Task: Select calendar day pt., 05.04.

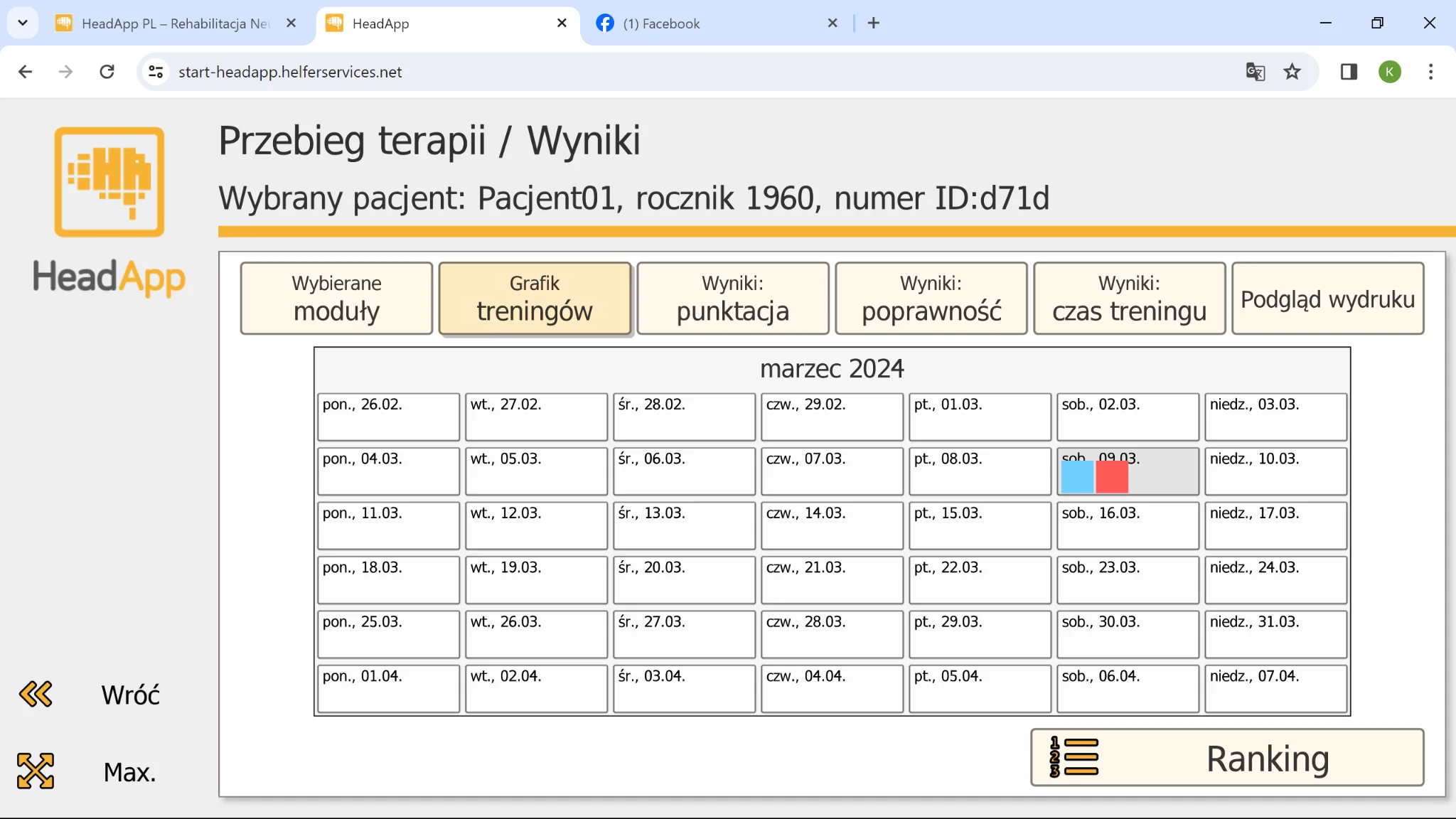Action: 980,689
